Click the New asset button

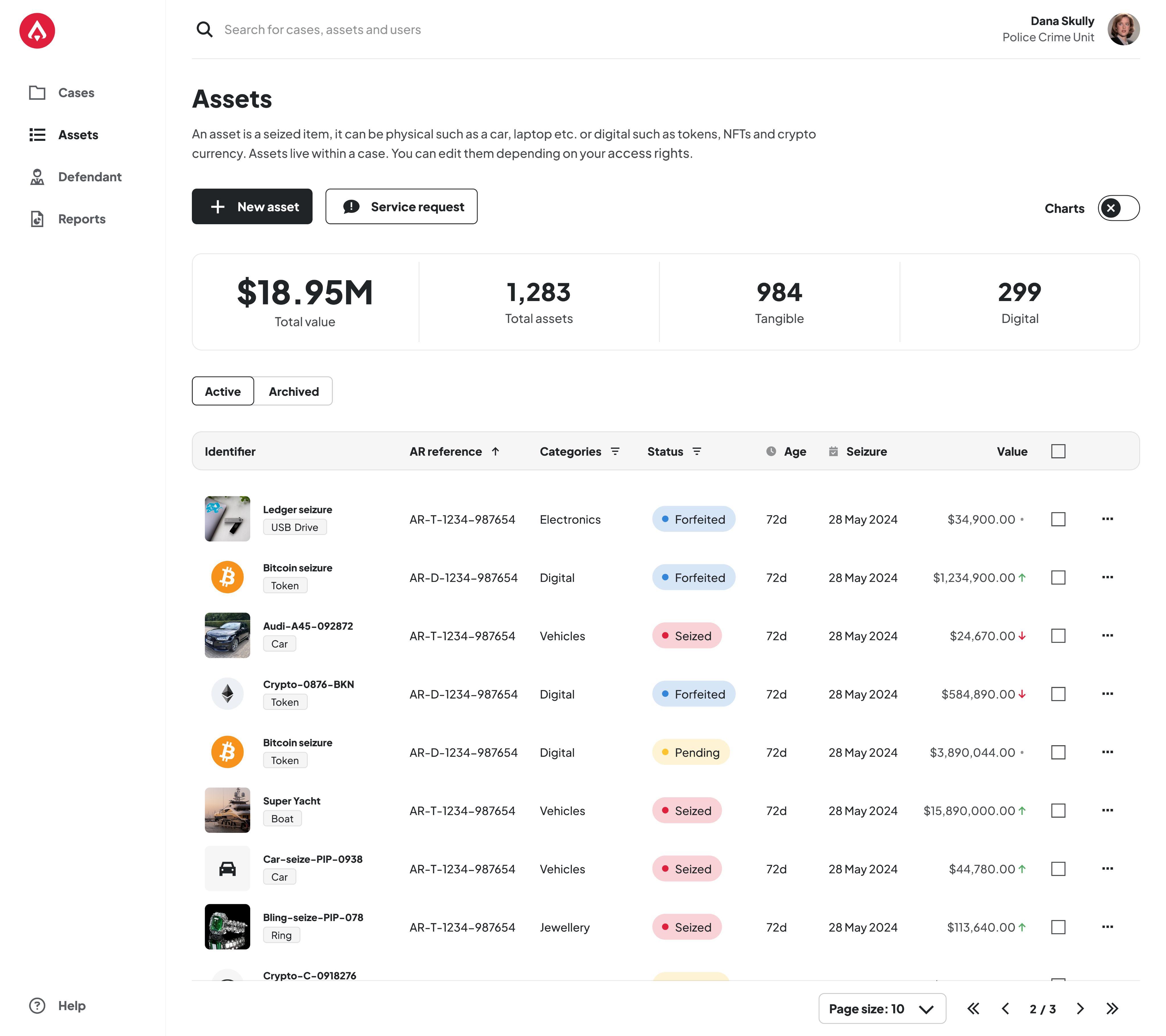[252, 207]
